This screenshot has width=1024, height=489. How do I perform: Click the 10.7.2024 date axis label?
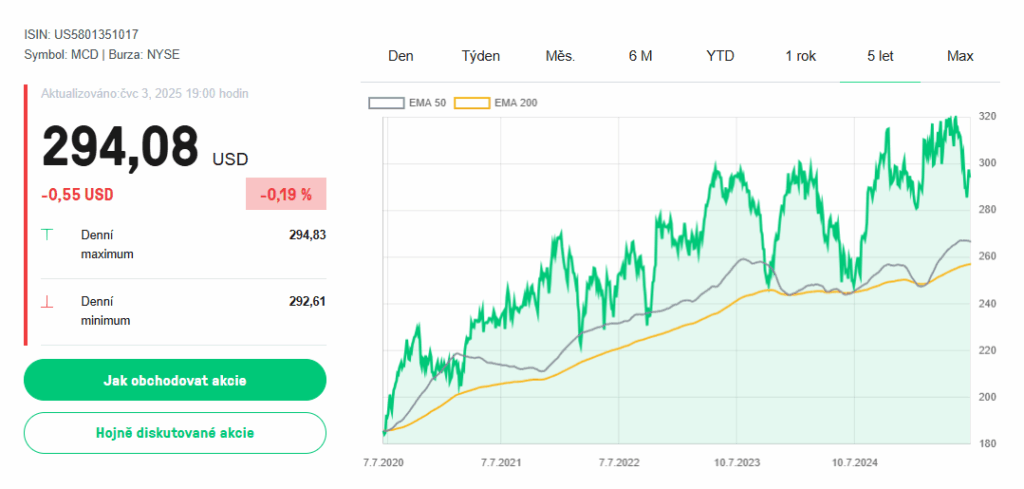854,463
